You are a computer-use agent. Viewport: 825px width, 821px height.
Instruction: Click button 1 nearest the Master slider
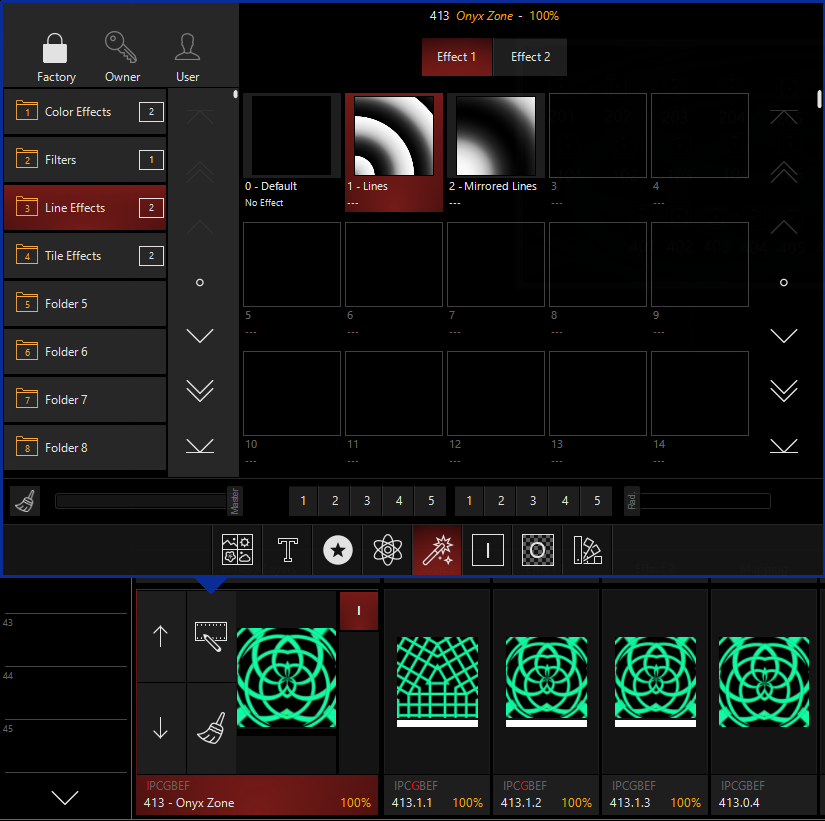click(x=303, y=500)
